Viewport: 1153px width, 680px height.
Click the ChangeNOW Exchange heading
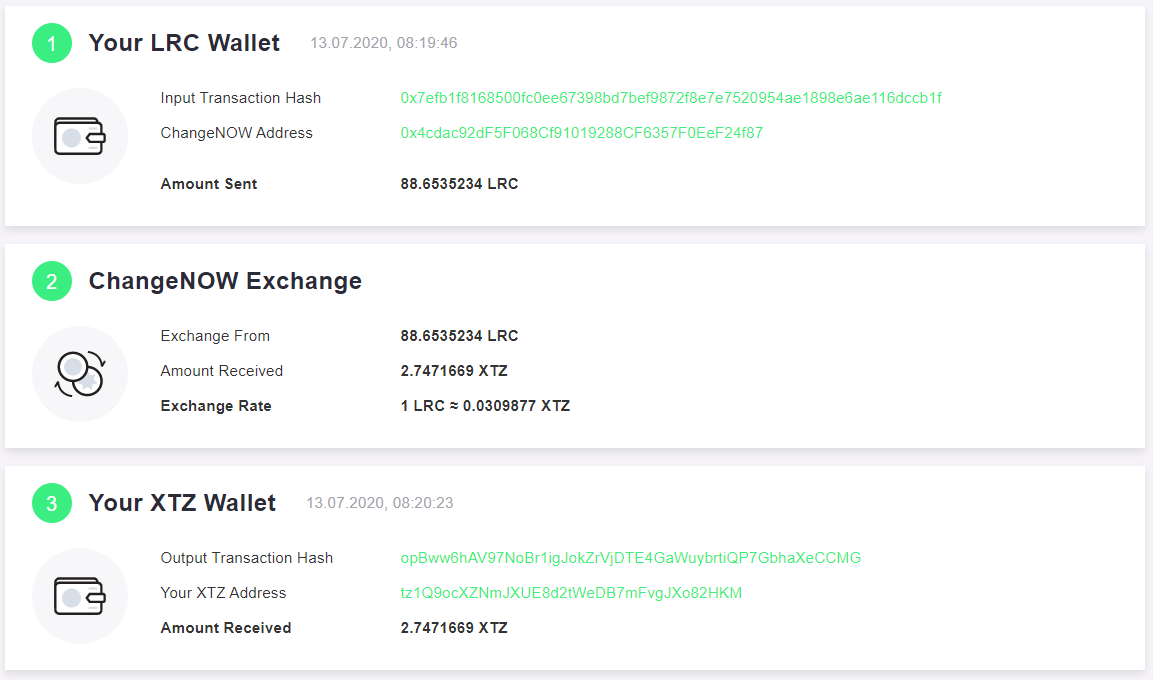[225, 281]
